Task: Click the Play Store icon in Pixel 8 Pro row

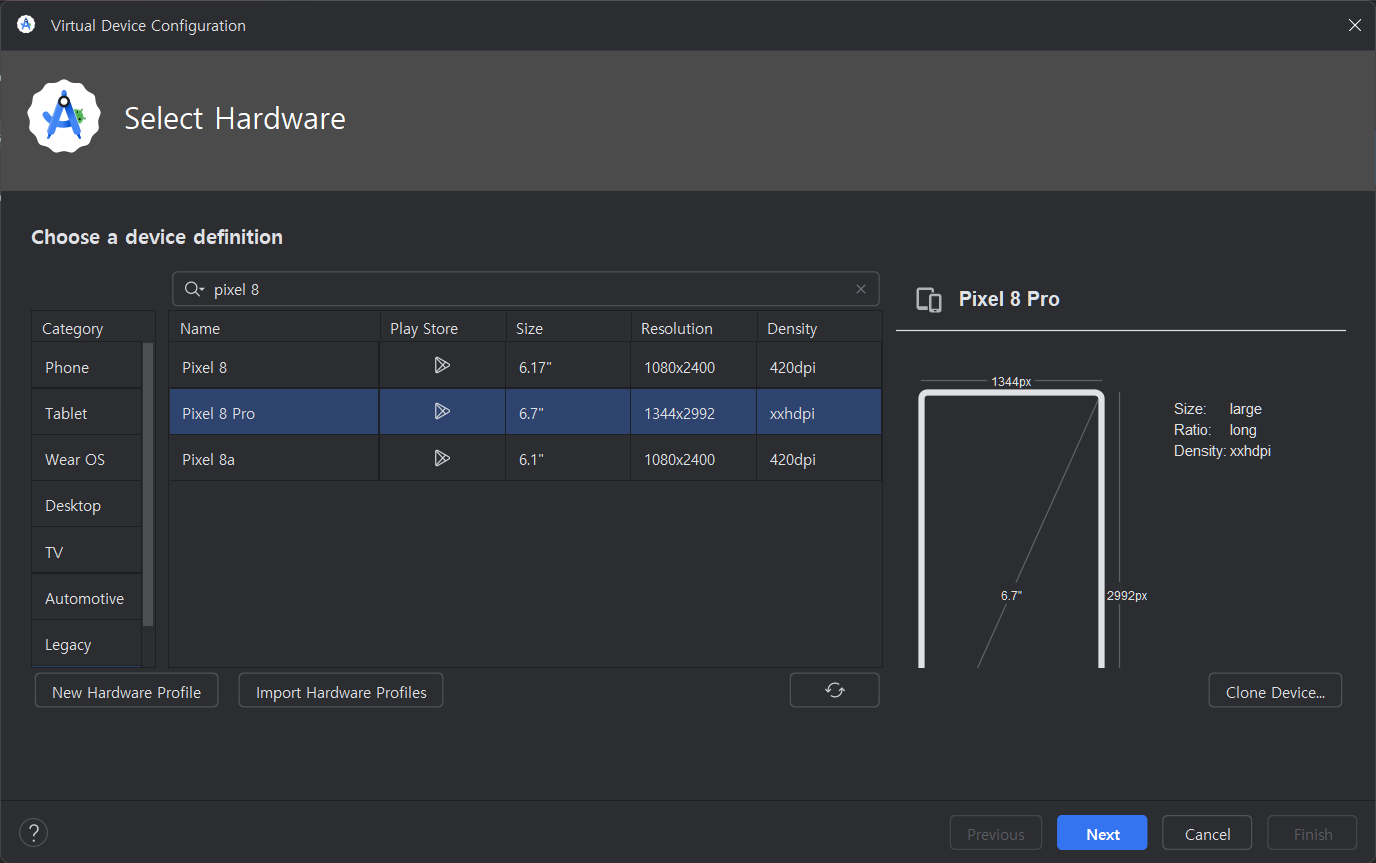Action: click(442, 412)
